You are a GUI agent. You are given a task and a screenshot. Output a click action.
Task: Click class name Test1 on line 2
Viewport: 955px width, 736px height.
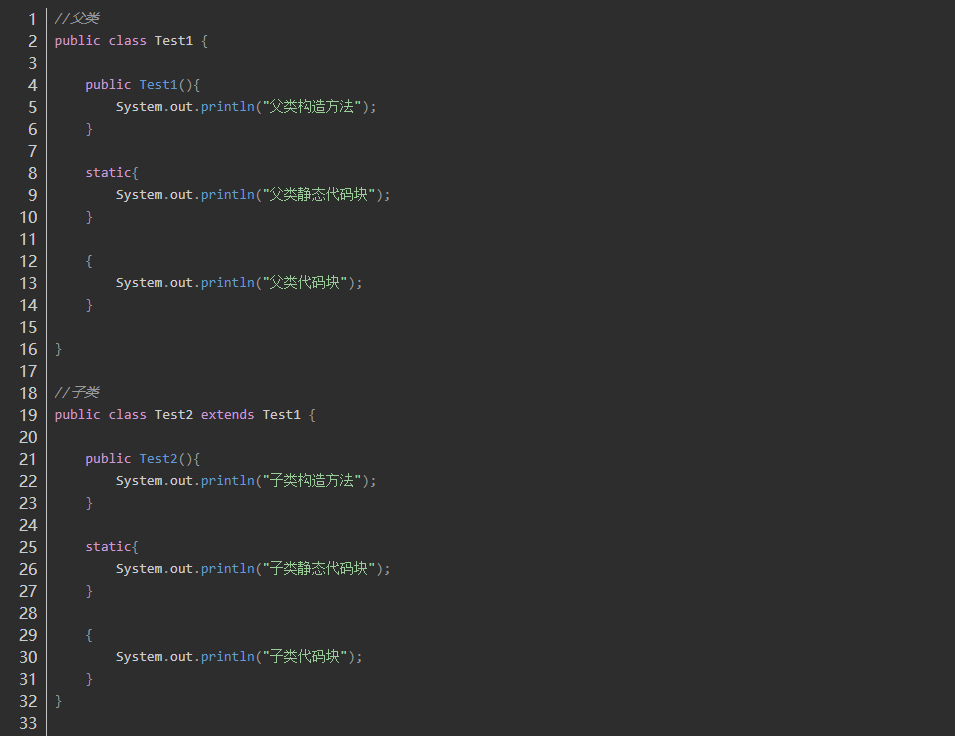[x=174, y=41]
